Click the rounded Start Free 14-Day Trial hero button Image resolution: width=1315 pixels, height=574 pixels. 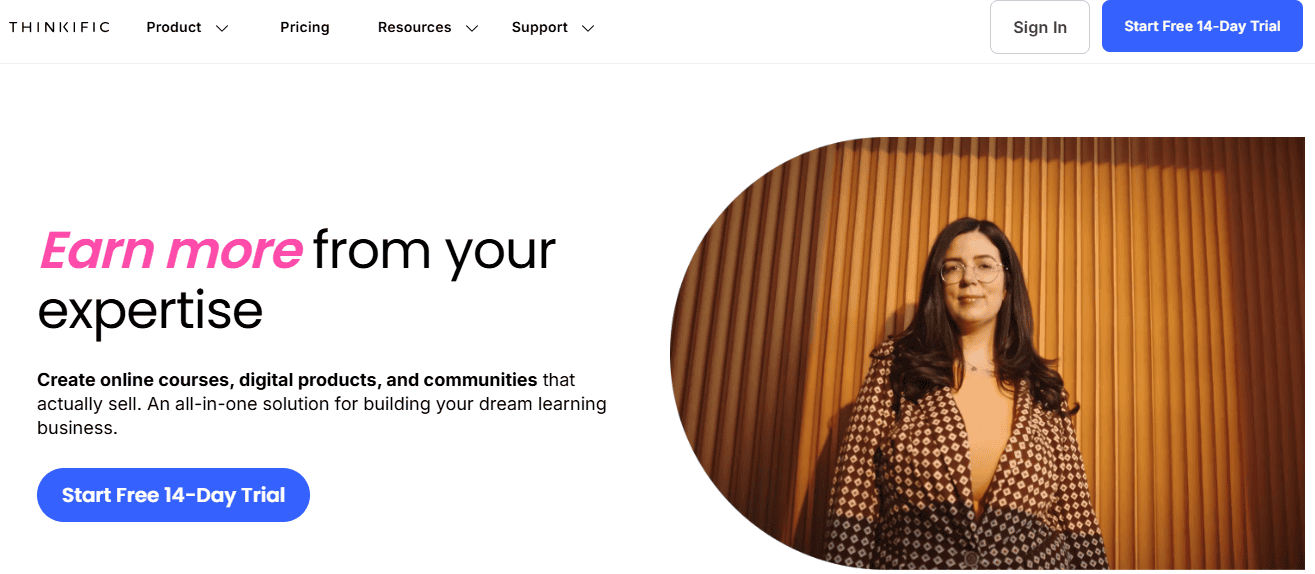point(173,495)
